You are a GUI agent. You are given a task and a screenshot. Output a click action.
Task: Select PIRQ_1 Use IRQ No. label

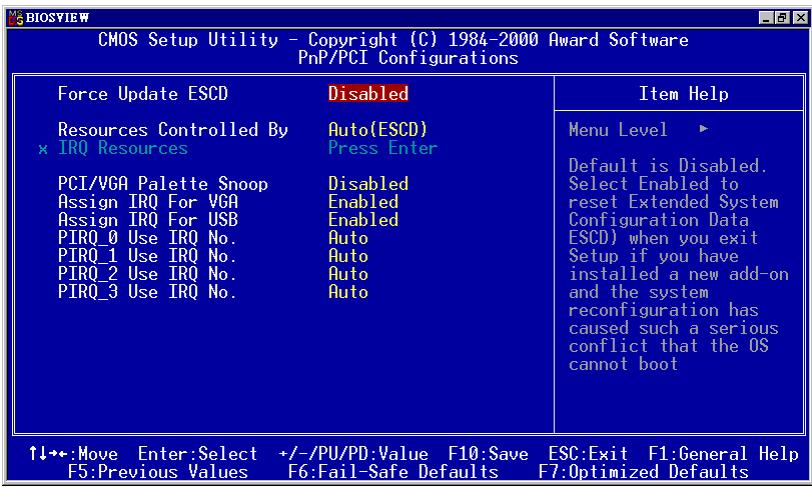[x=147, y=257]
